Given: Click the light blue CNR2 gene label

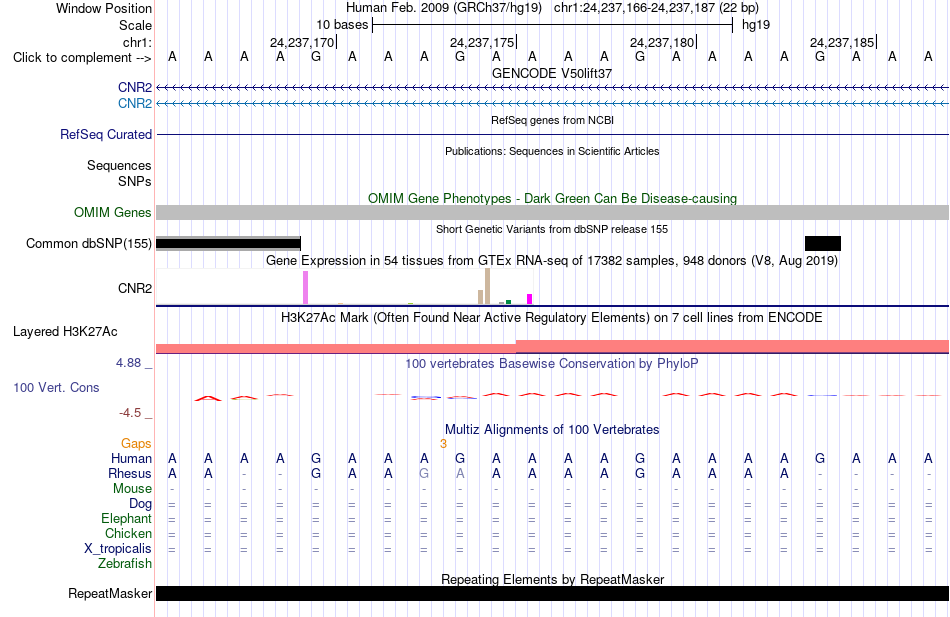Looking at the screenshot, I should click(135, 104).
